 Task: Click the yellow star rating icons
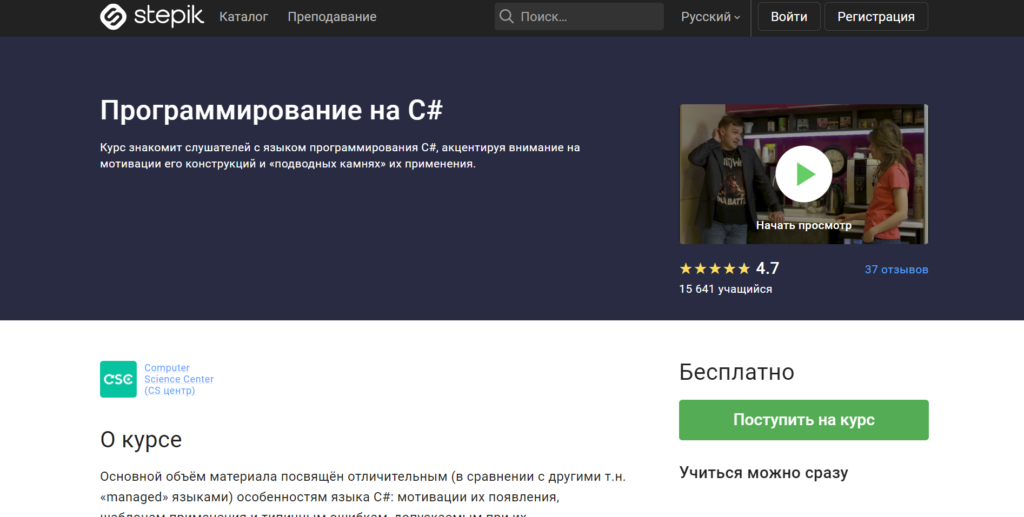click(714, 269)
